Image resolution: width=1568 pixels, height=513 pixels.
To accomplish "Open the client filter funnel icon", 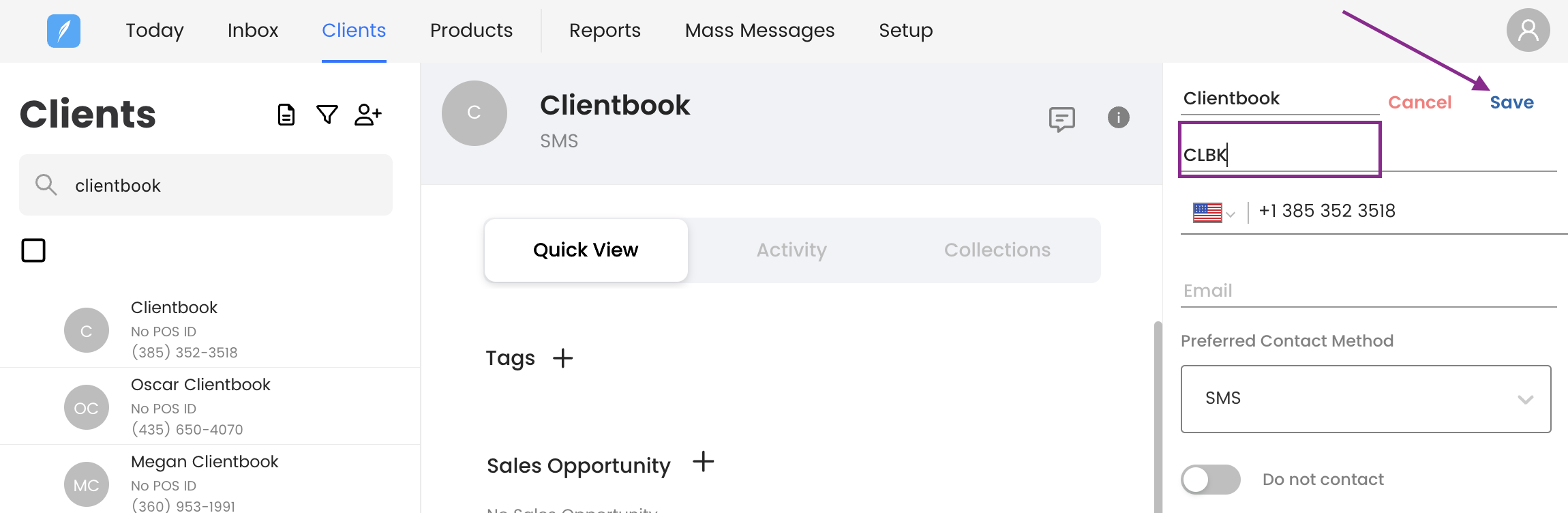I will [327, 115].
